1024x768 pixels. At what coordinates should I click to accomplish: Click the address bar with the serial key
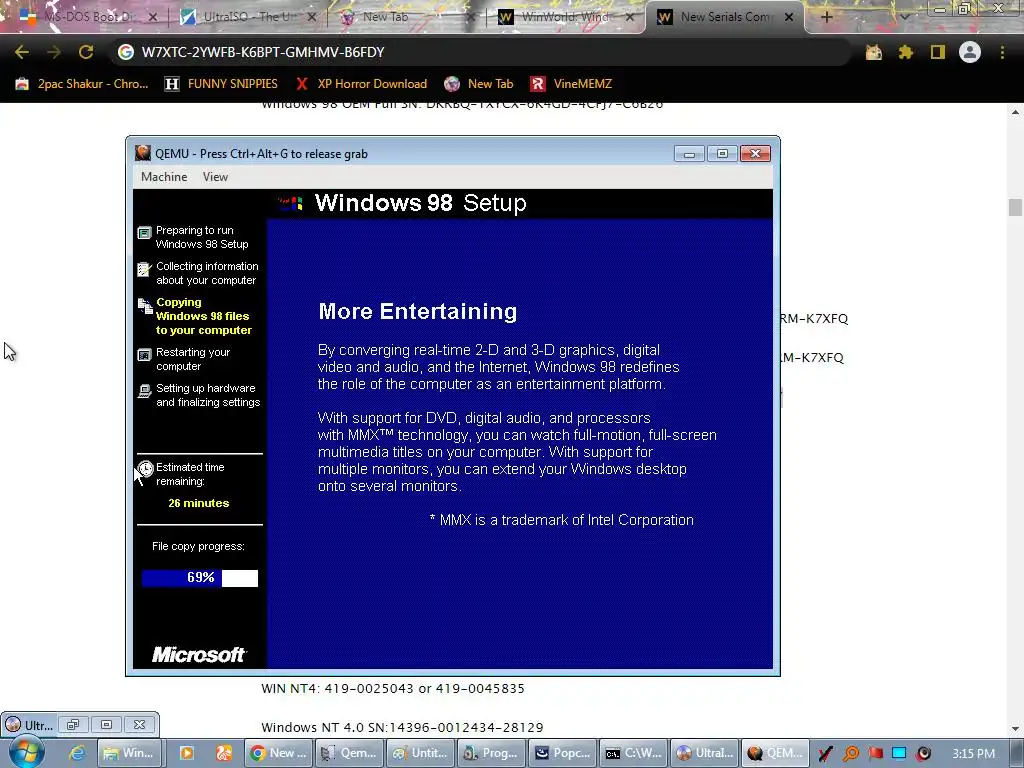[483, 52]
